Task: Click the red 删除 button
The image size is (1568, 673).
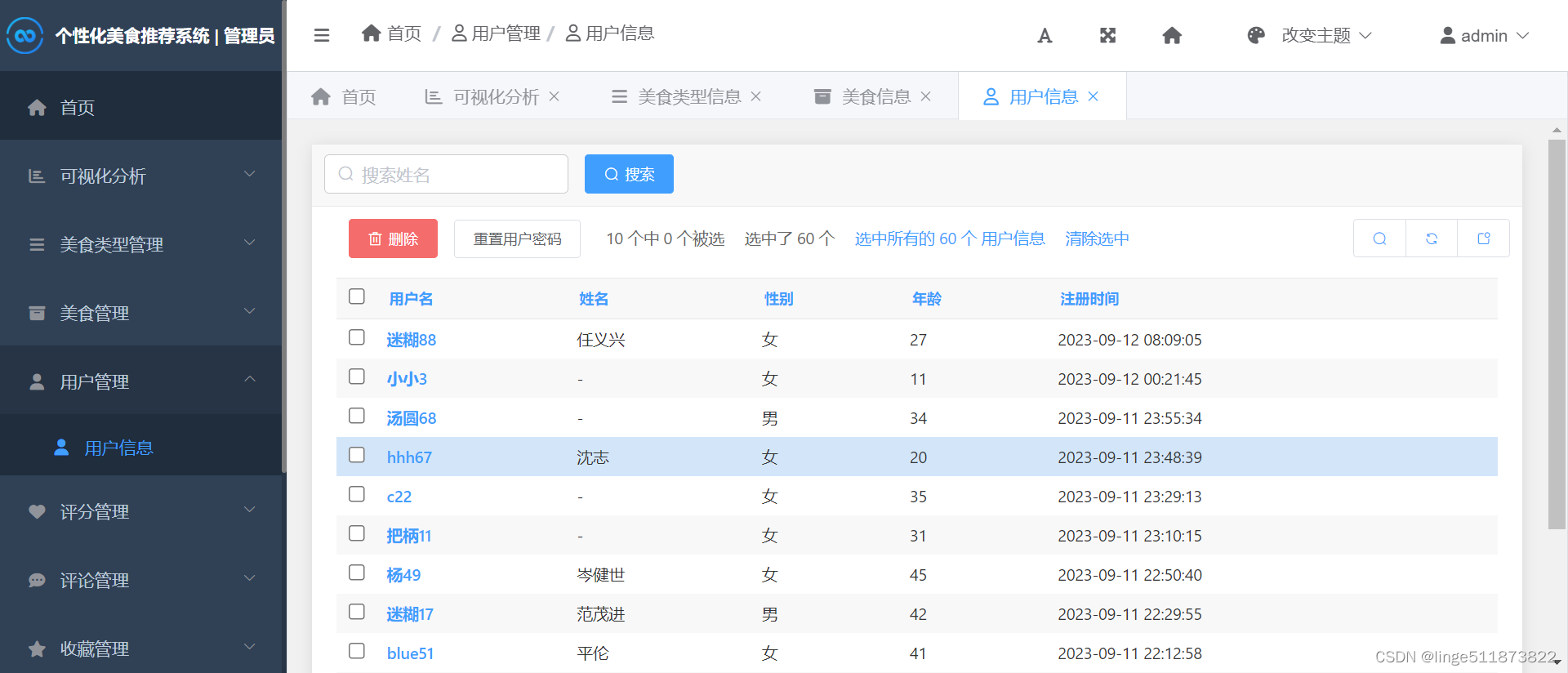Action: [x=393, y=238]
